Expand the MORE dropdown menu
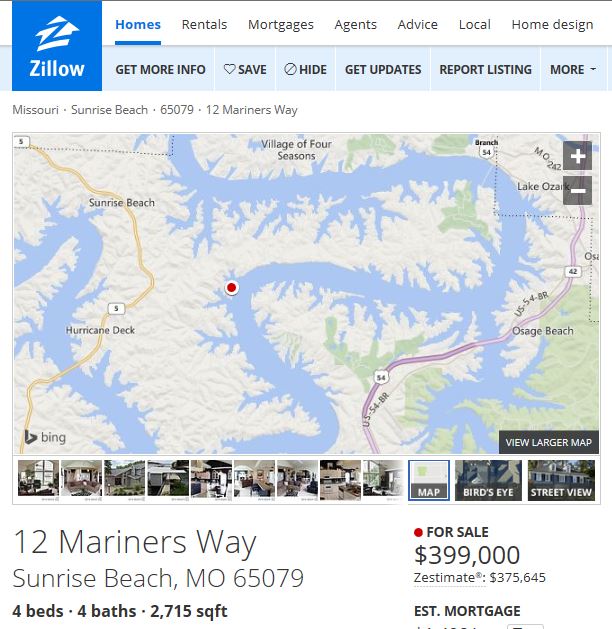 point(573,69)
